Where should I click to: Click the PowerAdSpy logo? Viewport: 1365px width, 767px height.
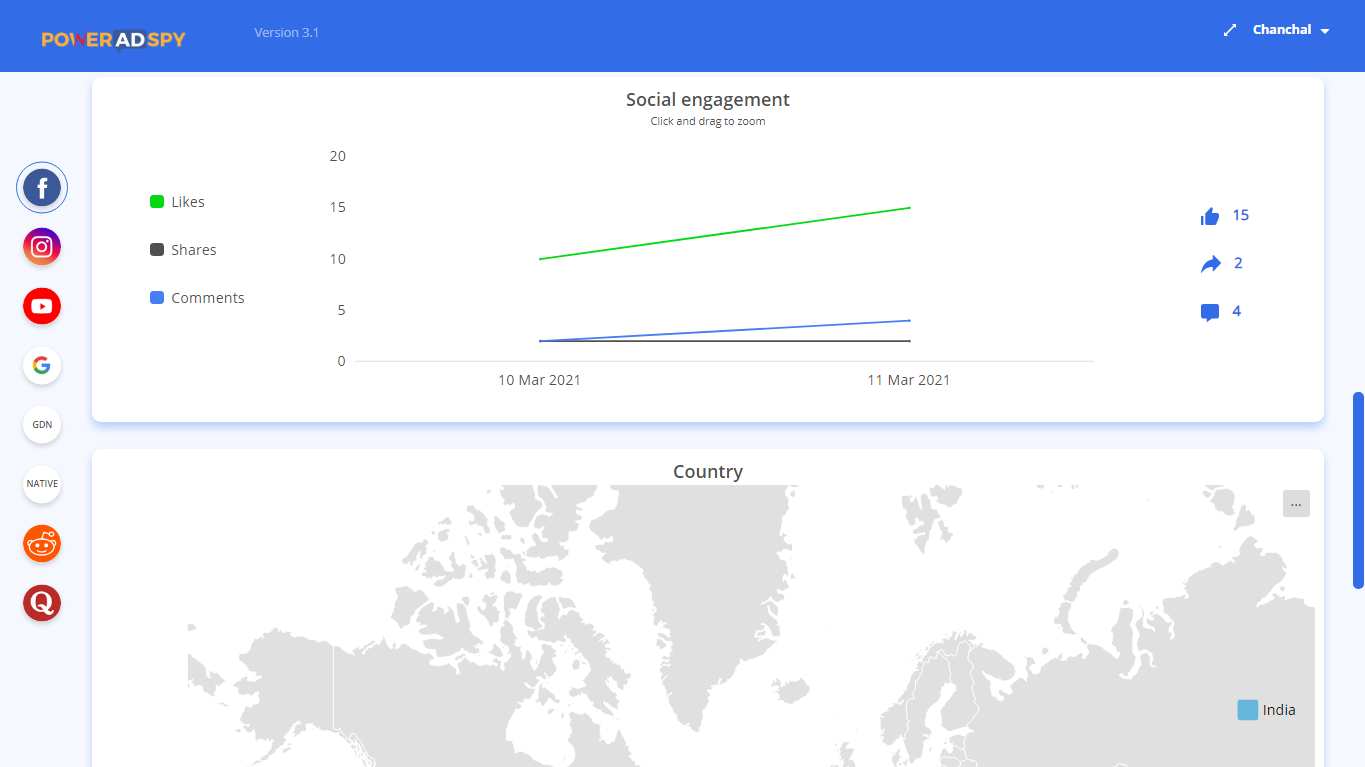tap(114, 39)
